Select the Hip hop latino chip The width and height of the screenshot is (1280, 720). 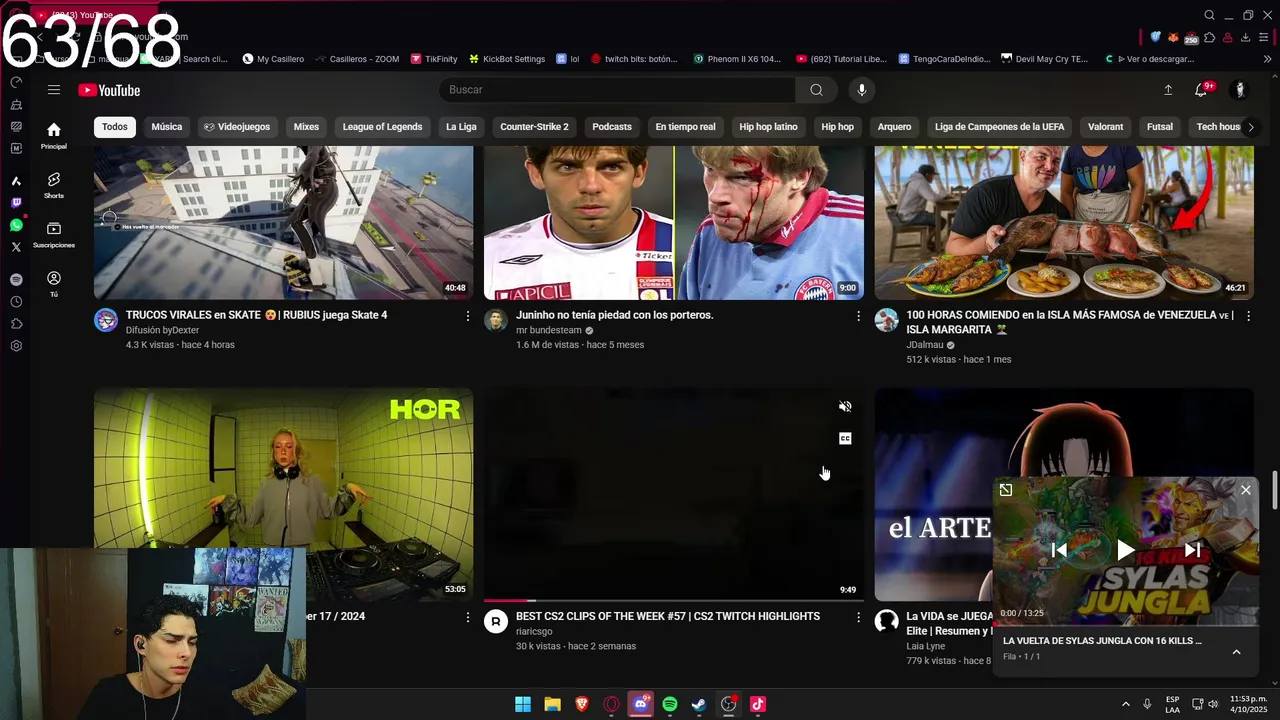coord(768,127)
